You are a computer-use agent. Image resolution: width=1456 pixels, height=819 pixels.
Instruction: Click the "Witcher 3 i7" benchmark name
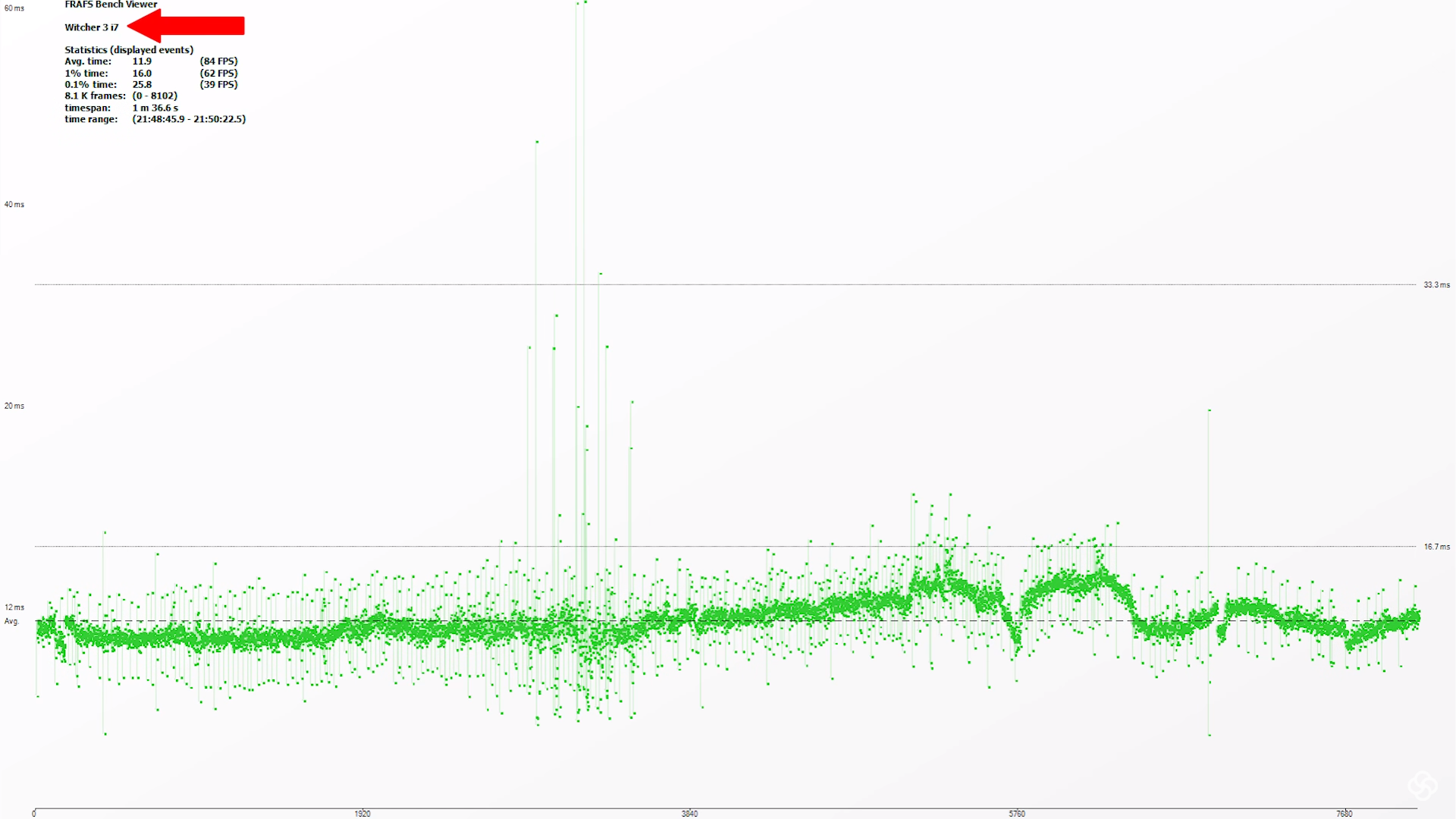(91, 27)
